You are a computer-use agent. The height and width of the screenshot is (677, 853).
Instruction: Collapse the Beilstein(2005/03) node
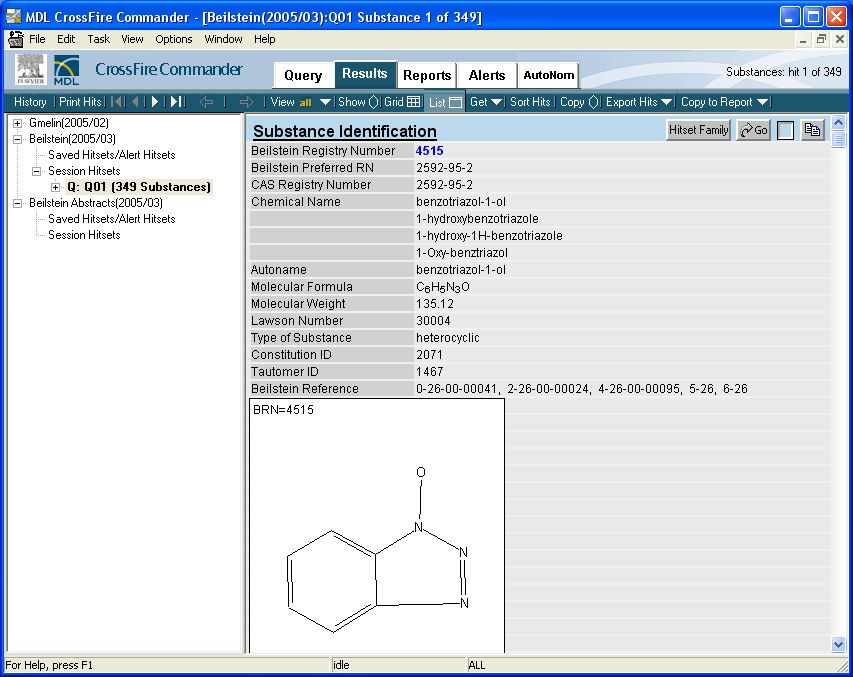pyautogui.click(x=17, y=139)
